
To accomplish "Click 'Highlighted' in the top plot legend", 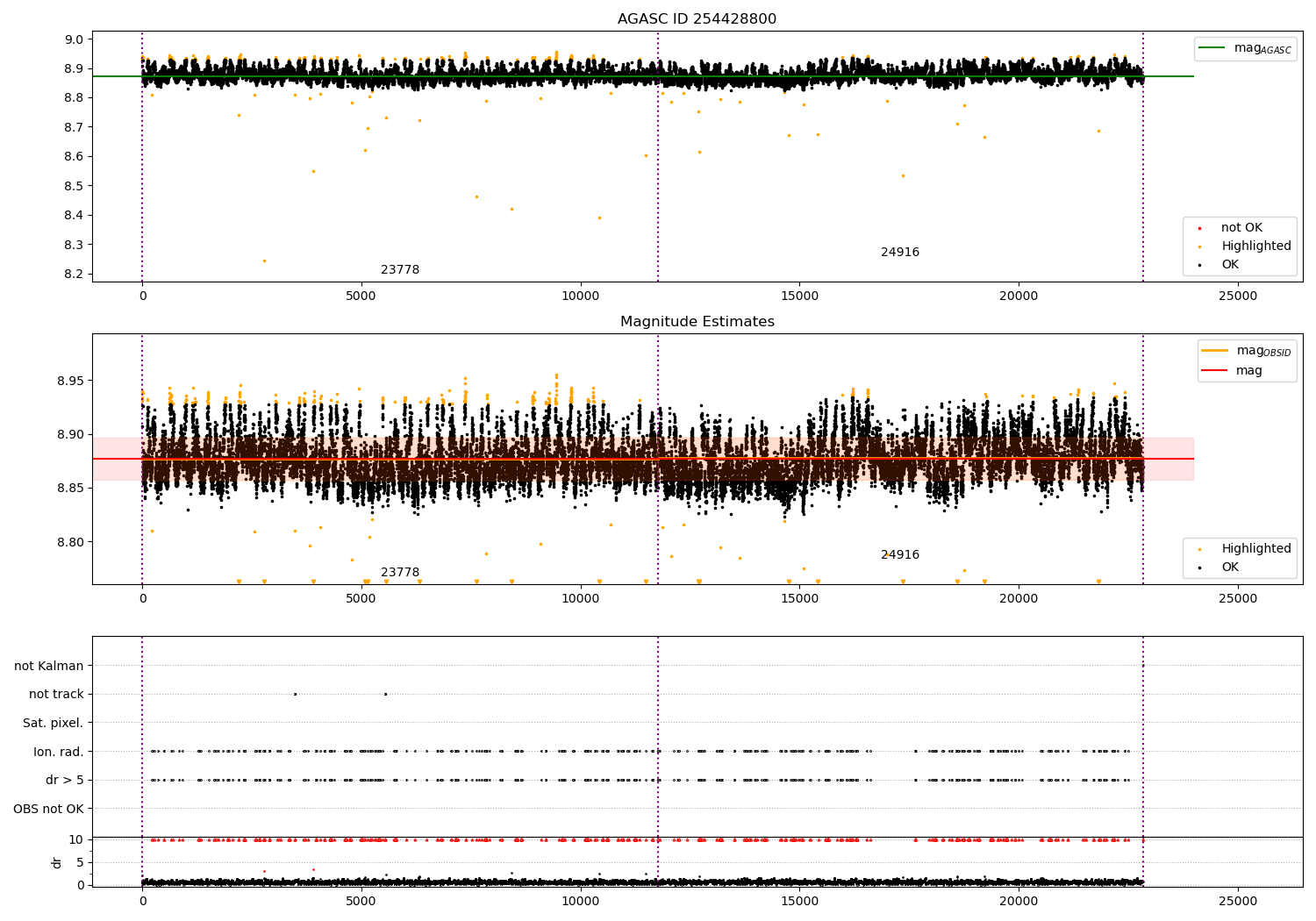I will pyautogui.click(x=1255, y=246).
